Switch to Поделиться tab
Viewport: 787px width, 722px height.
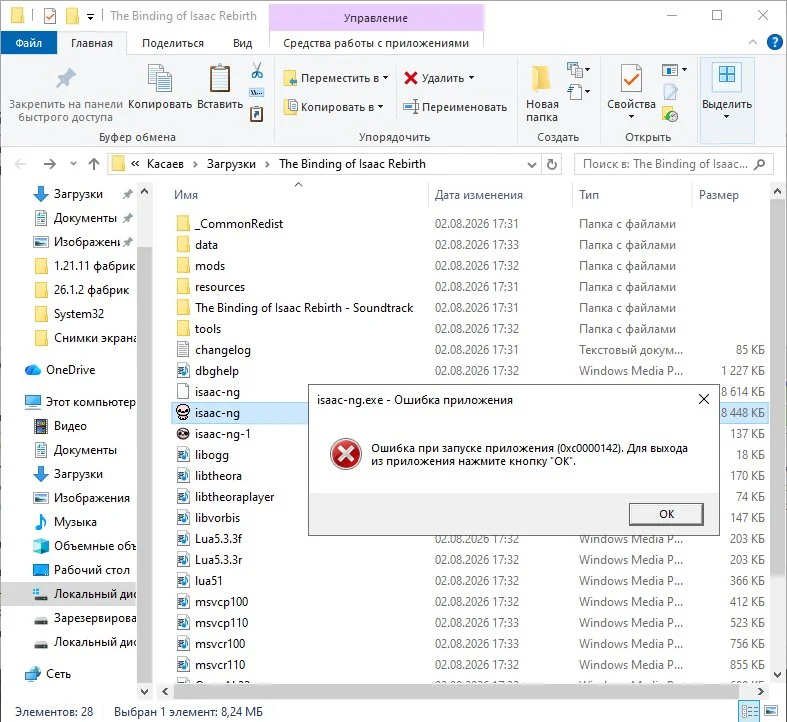point(173,43)
